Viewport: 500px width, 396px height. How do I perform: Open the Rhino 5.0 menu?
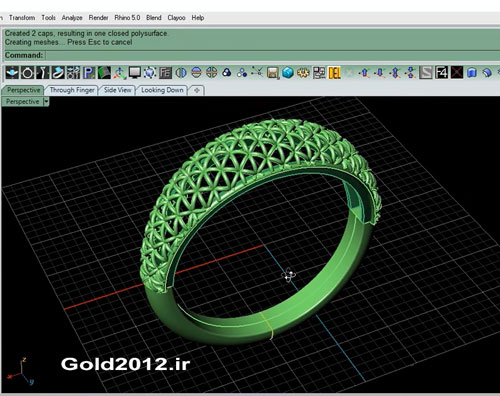point(127,18)
